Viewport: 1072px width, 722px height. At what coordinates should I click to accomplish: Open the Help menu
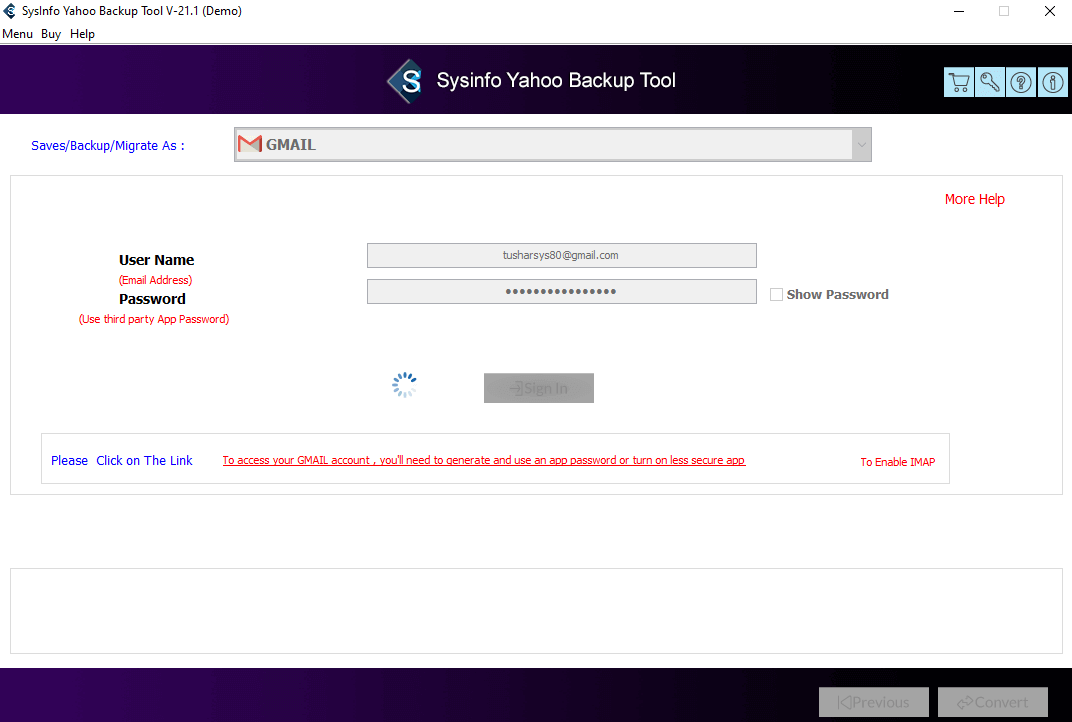(82, 34)
